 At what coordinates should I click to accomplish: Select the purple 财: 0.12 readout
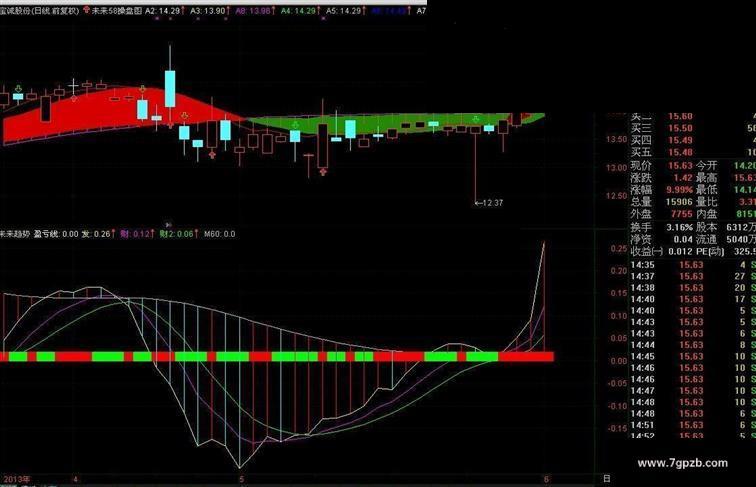(135, 234)
